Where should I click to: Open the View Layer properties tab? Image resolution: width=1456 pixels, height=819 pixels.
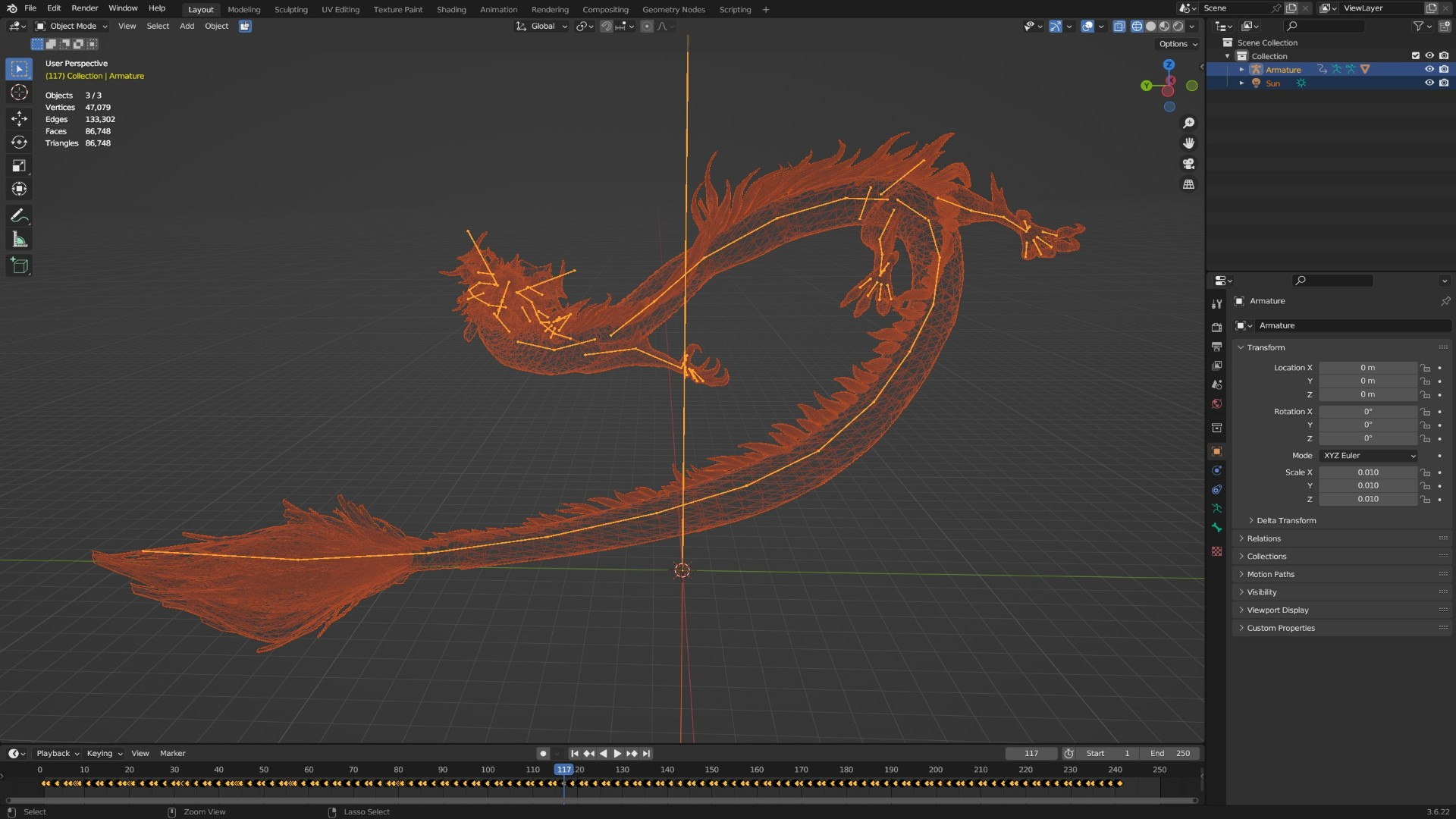[x=1216, y=366]
